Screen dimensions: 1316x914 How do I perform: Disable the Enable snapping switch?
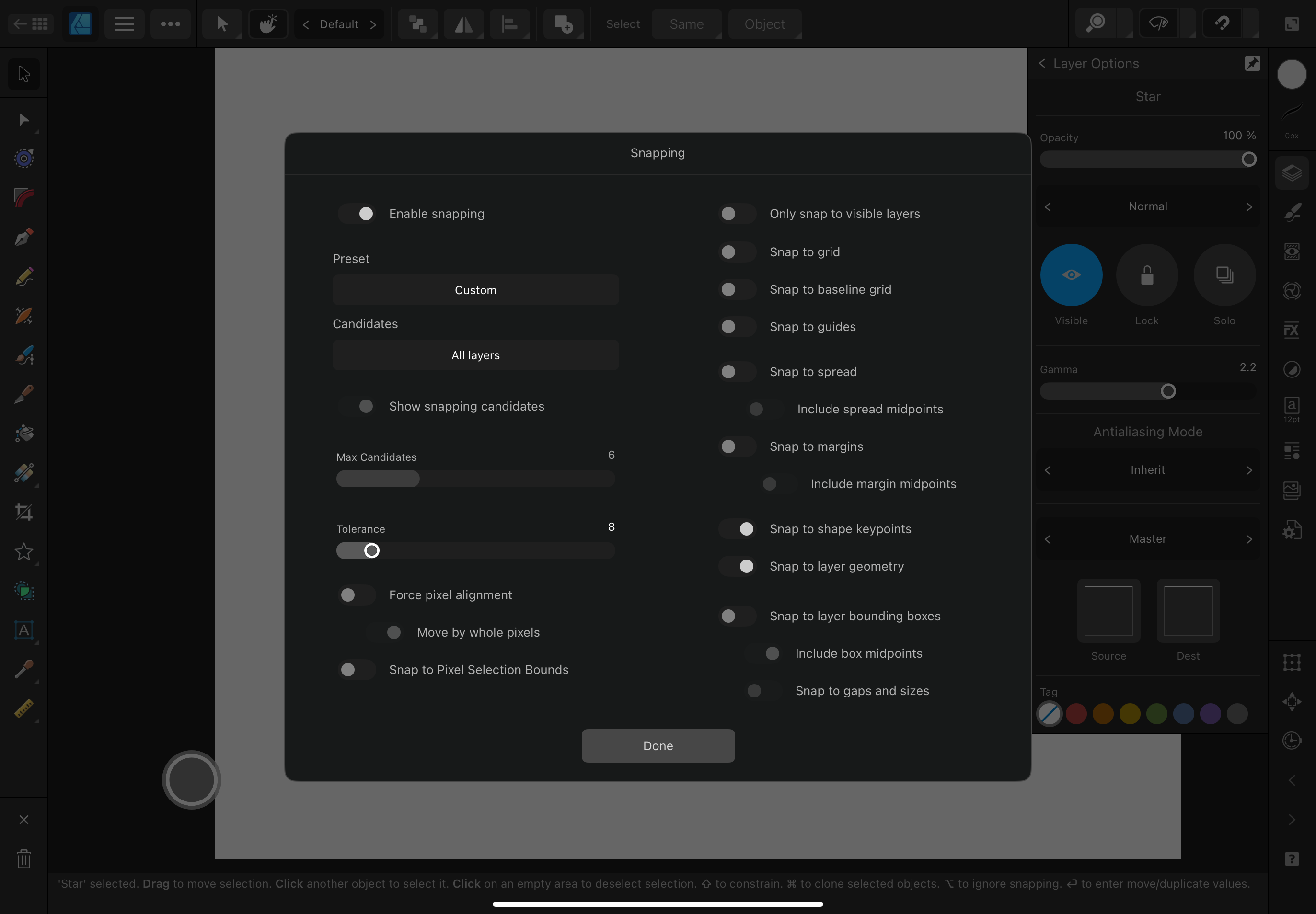pyautogui.click(x=357, y=214)
